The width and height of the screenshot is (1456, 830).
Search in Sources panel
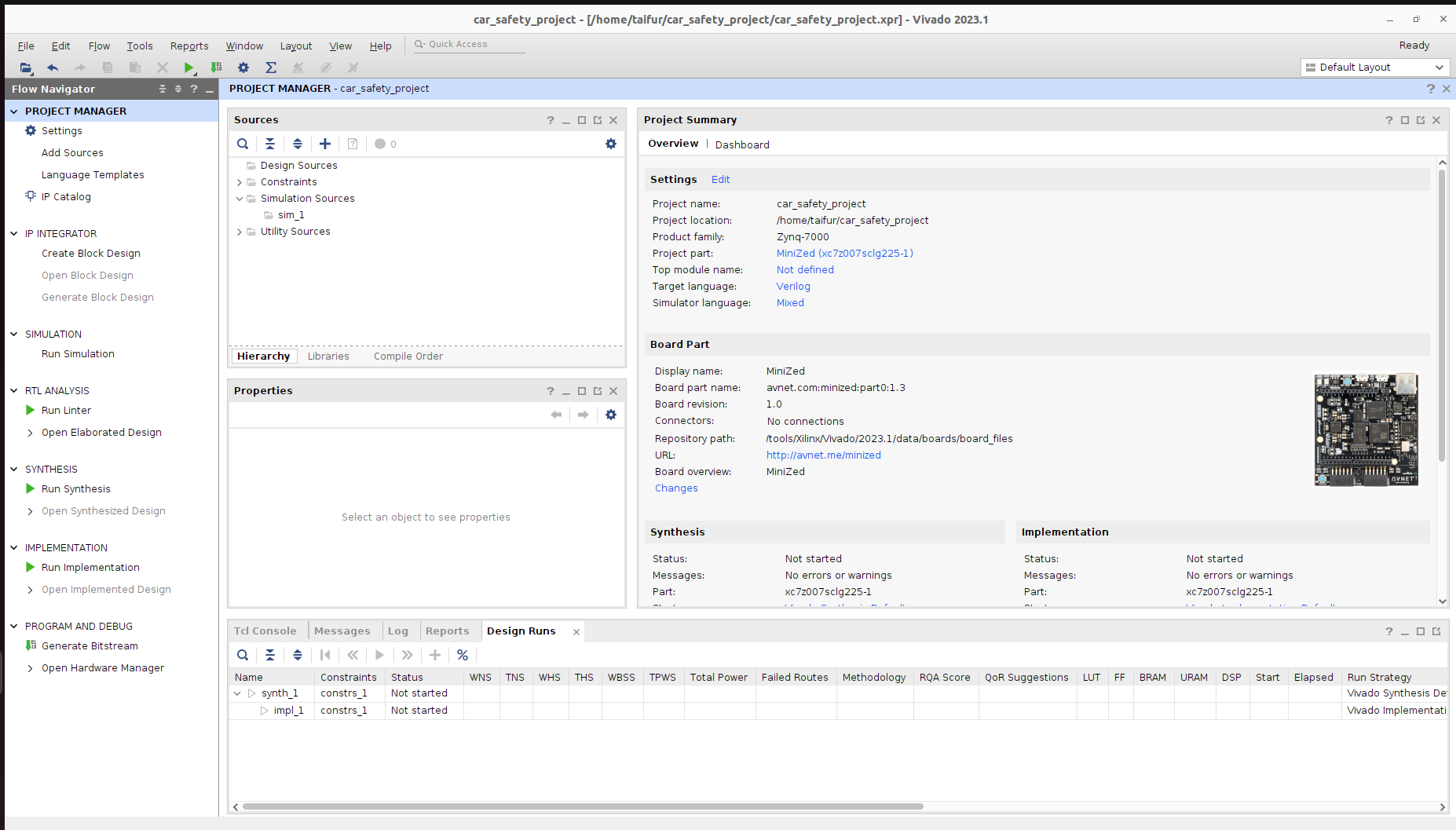tap(243, 144)
